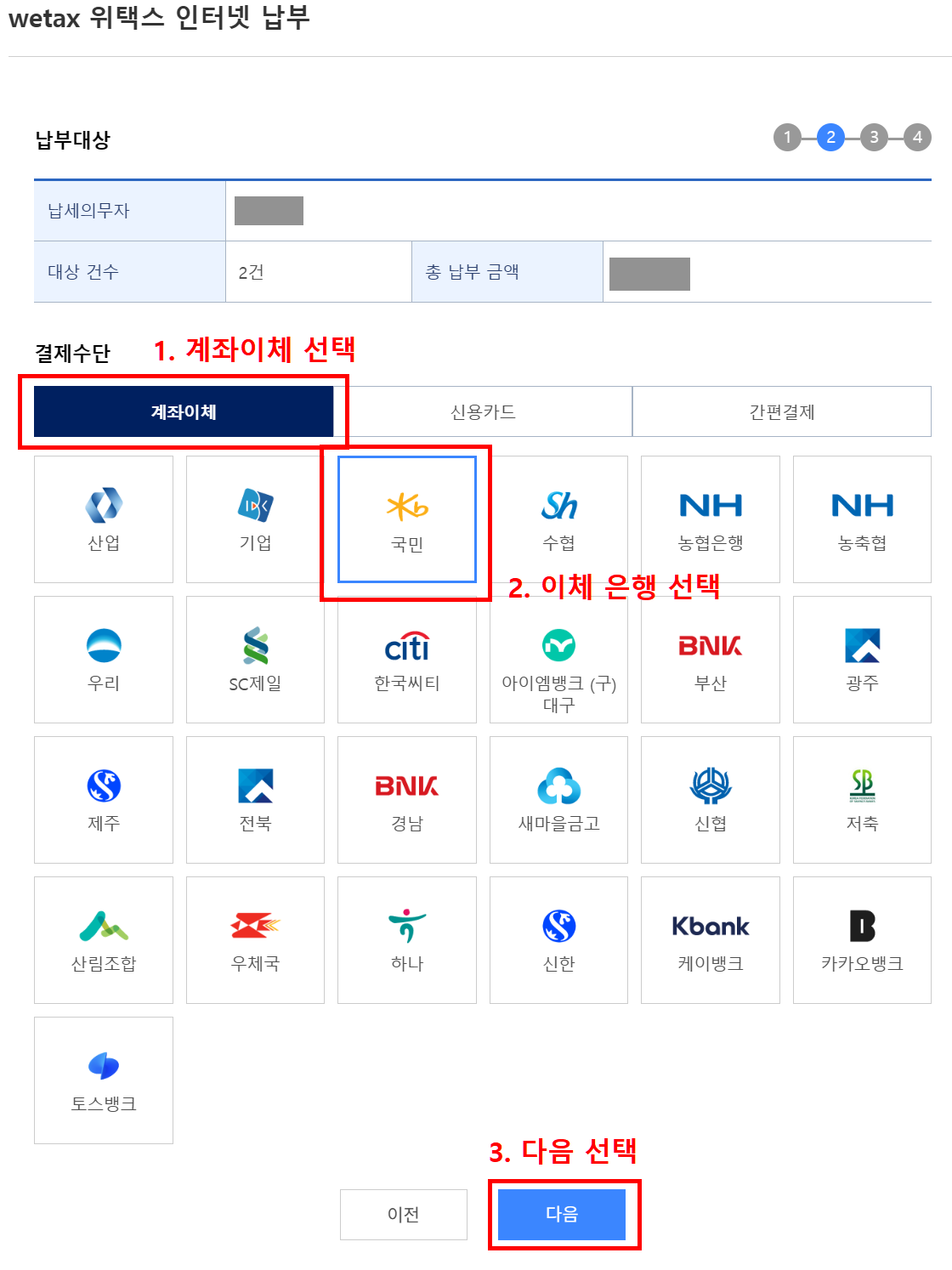952x1270 pixels.
Task: Click step 2 progress indicator
Action: click(x=830, y=137)
